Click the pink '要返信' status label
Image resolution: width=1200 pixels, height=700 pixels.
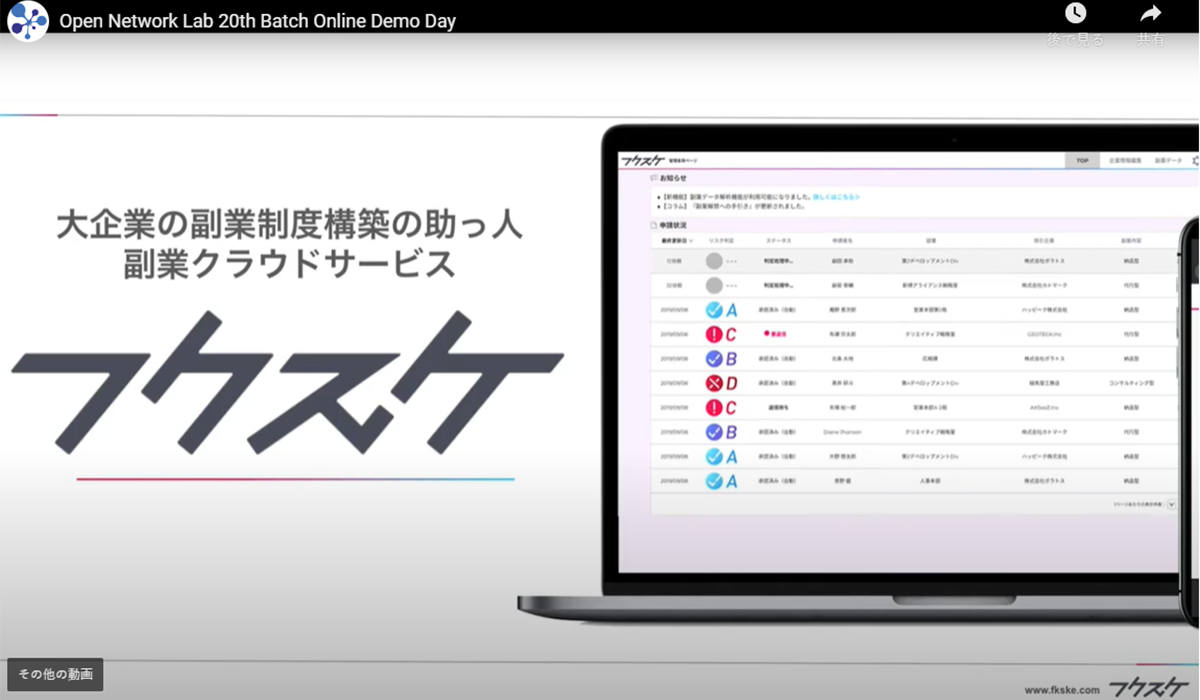pos(775,335)
